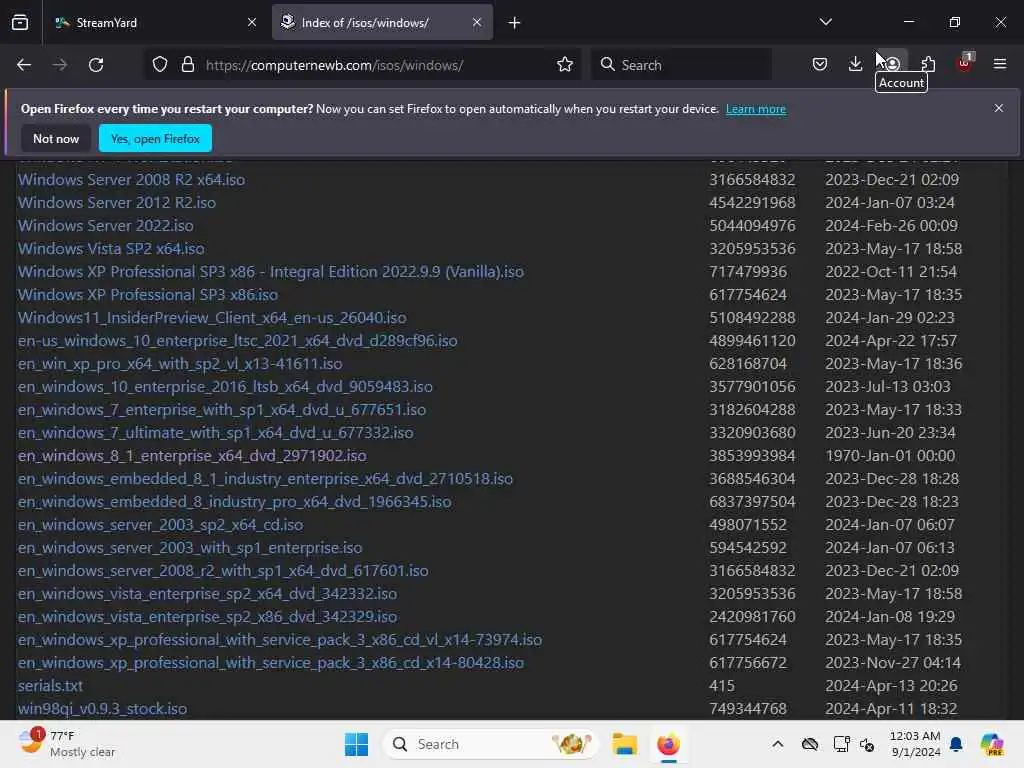This screenshot has width=1024, height=768.
Task: Open the Firefox View tab overview icon
Action: point(20,23)
